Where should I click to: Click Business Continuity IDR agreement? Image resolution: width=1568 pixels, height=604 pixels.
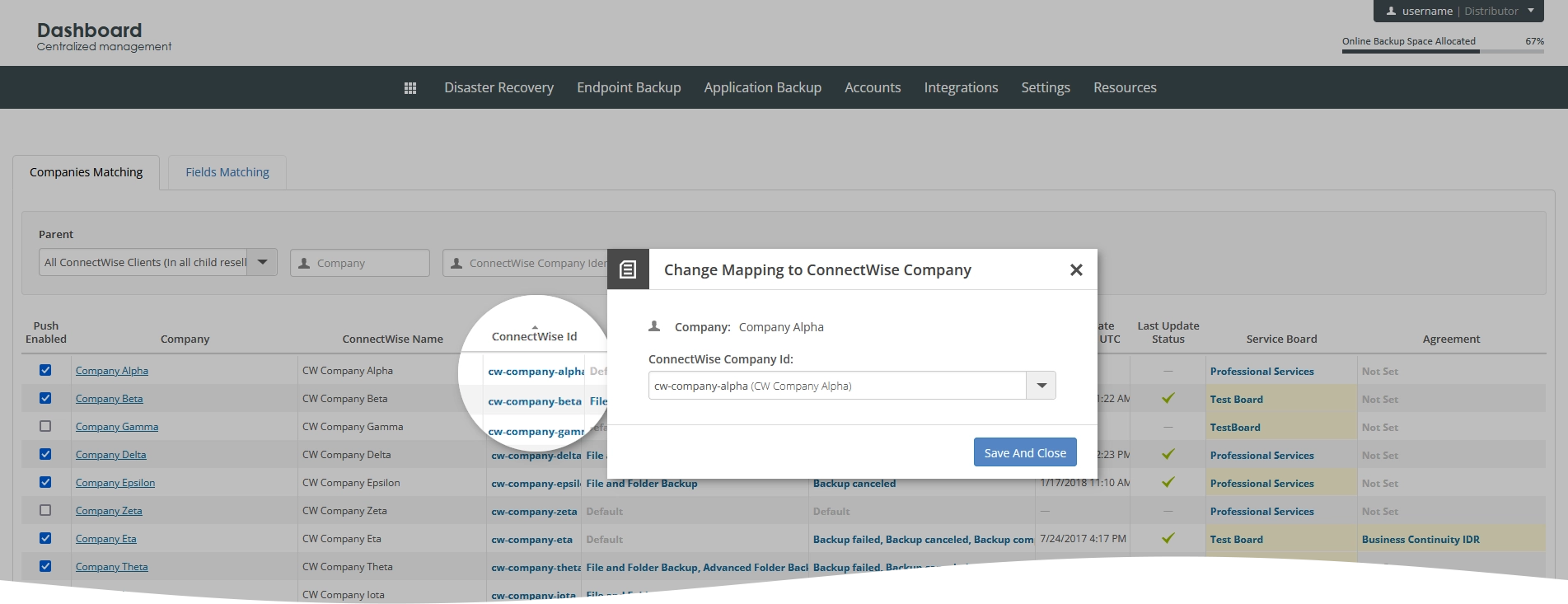(1421, 540)
